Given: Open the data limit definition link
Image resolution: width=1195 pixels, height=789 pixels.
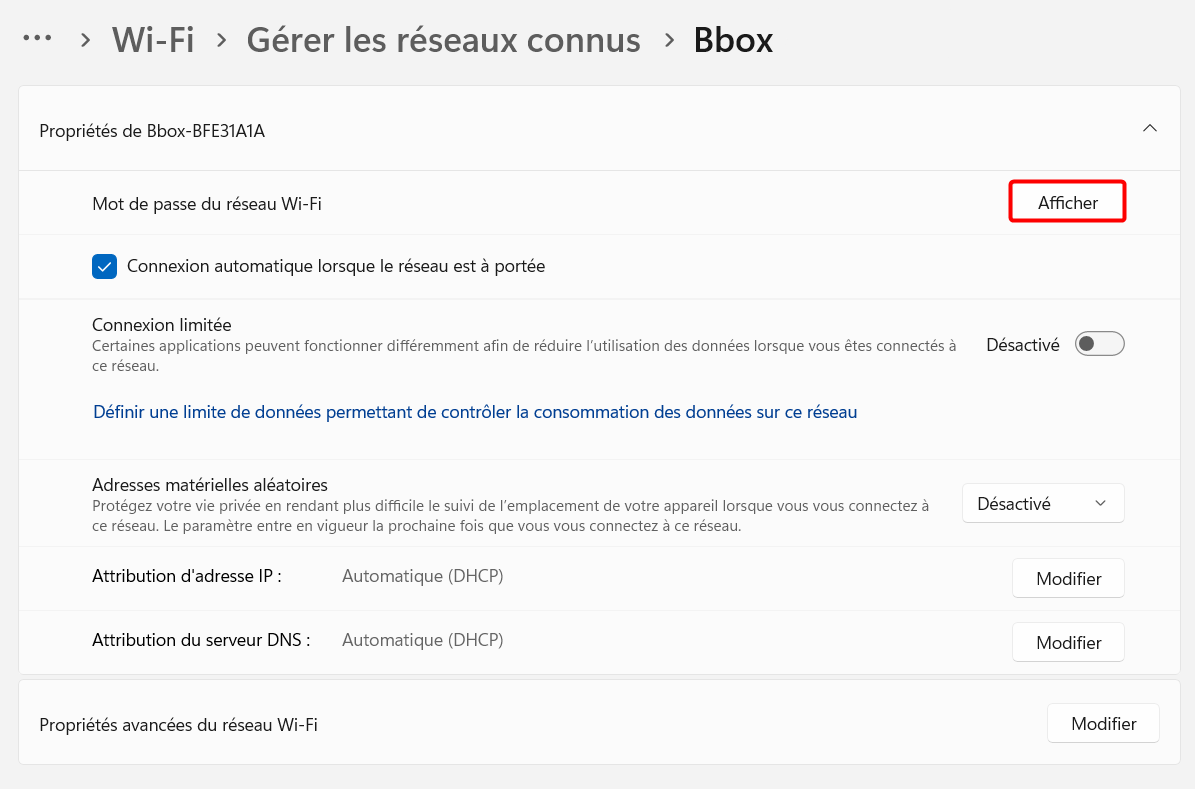Looking at the screenshot, I should [475, 412].
